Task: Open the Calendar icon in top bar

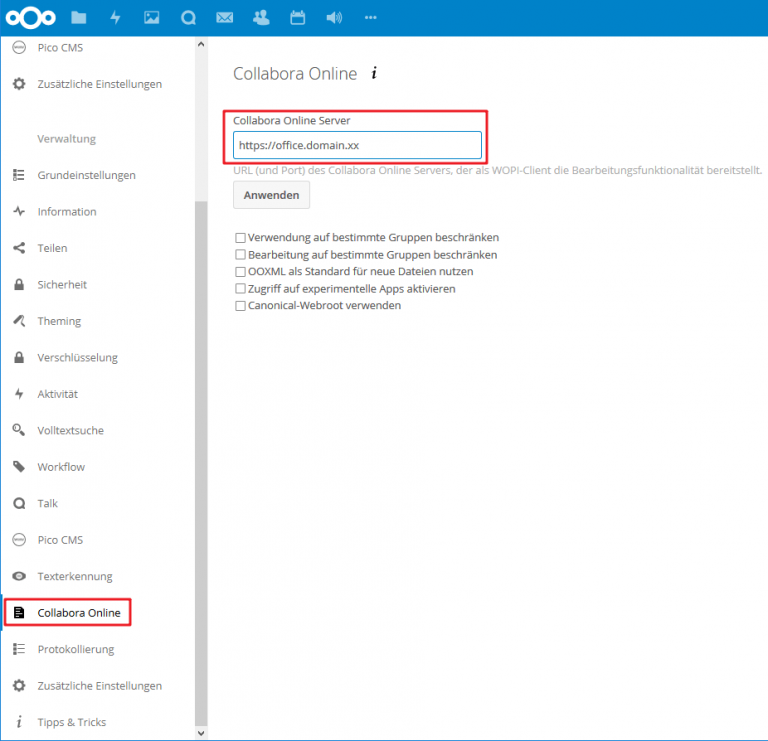Action: pos(297,17)
